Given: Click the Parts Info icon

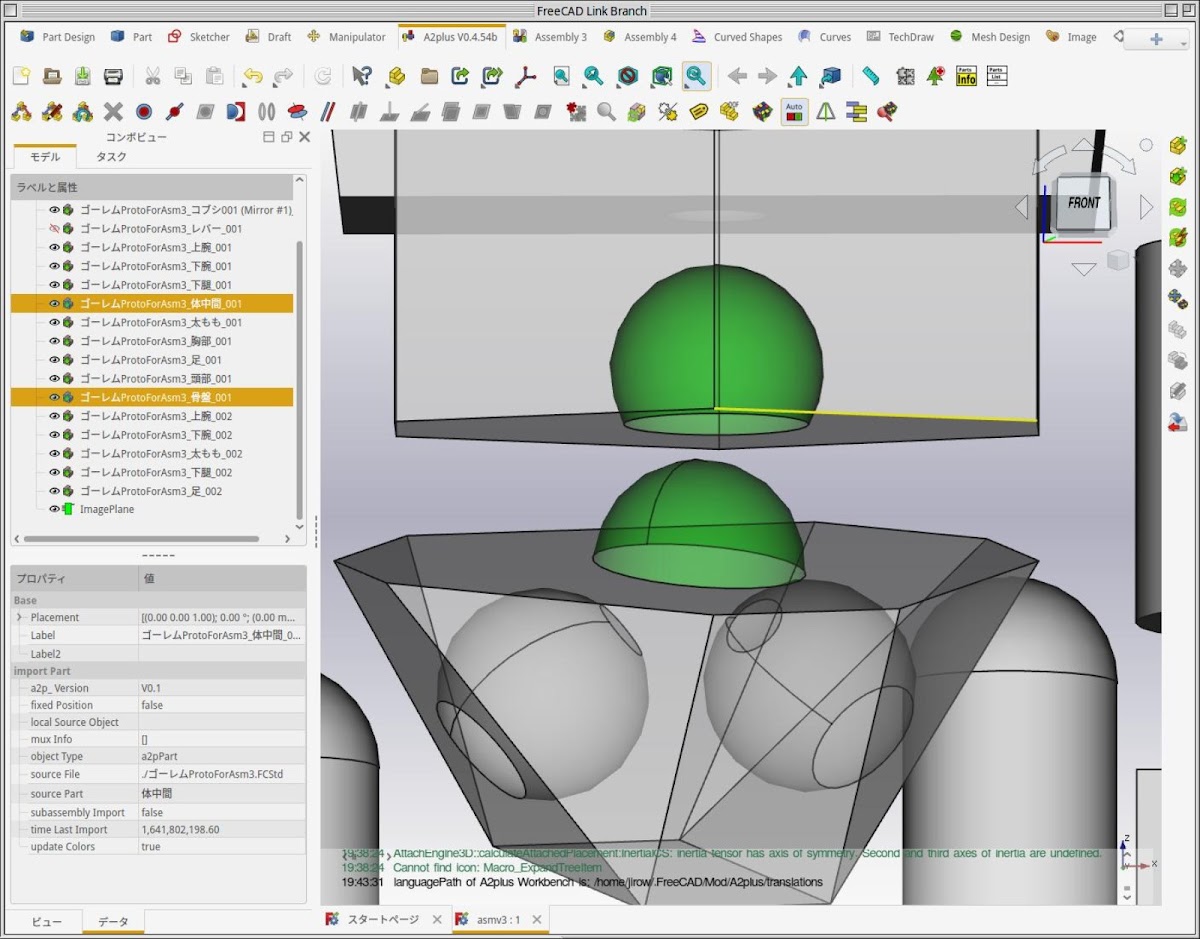Looking at the screenshot, I should click(966, 76).
